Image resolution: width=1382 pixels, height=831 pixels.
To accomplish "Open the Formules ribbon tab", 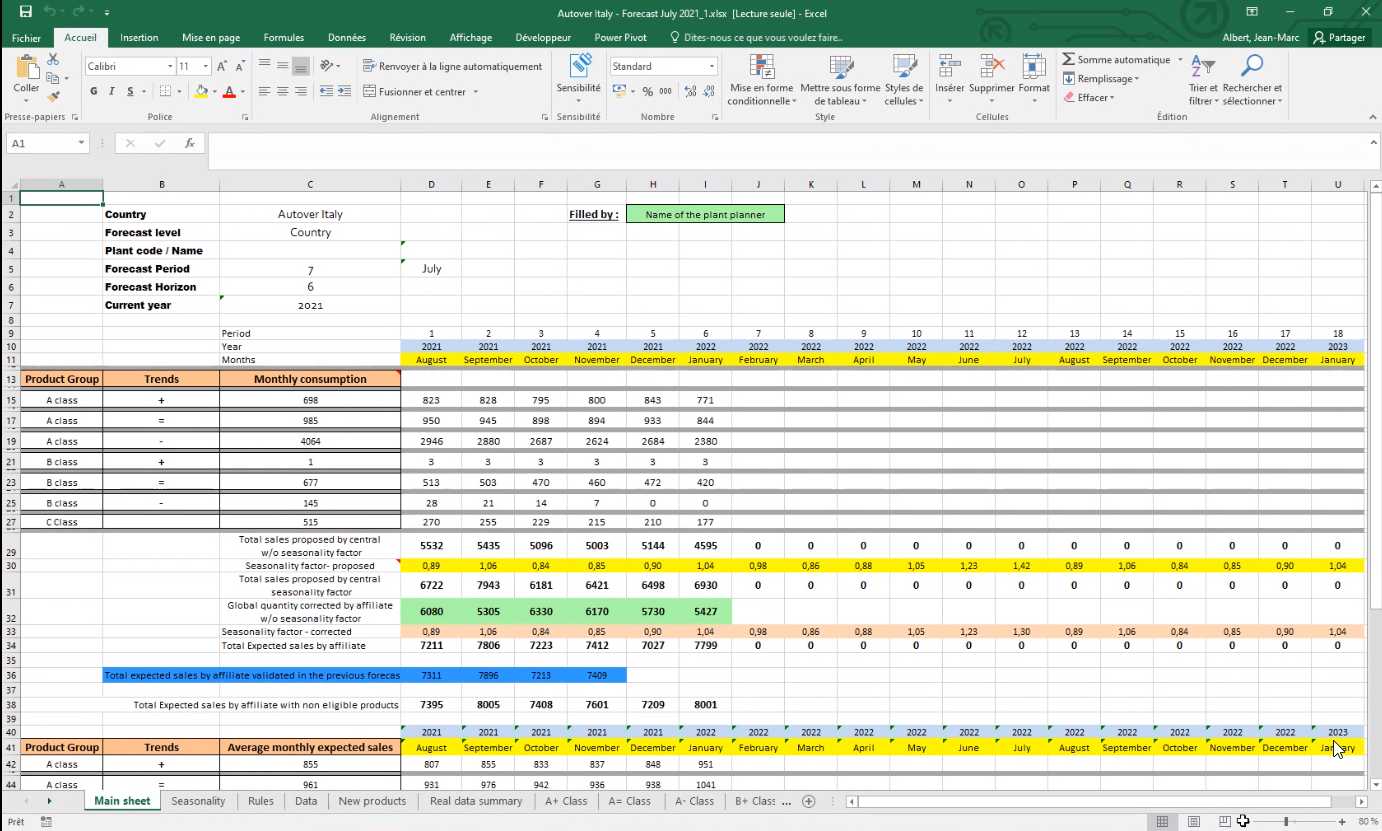I will click(x=284, y=37).
